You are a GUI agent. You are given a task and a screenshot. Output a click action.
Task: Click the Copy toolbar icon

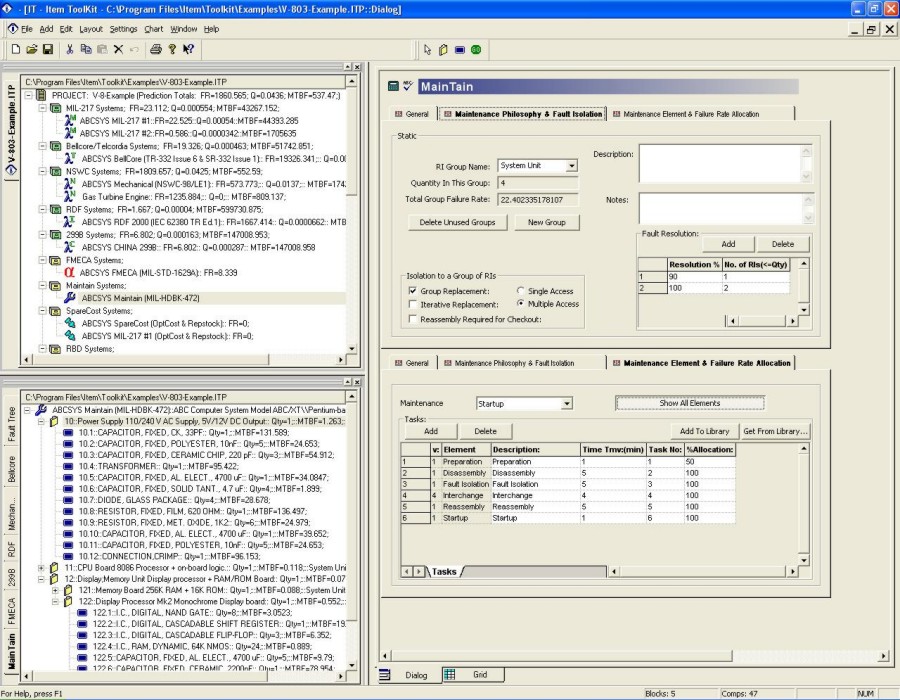[x=86, y=49]
